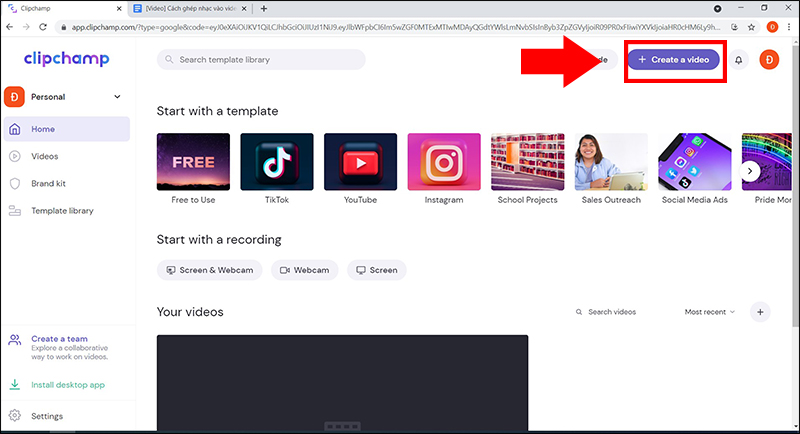The height and width of the screenshot is (434, 800).
Task: Bookmark this page with the star icon
Action: click(751, 28)
